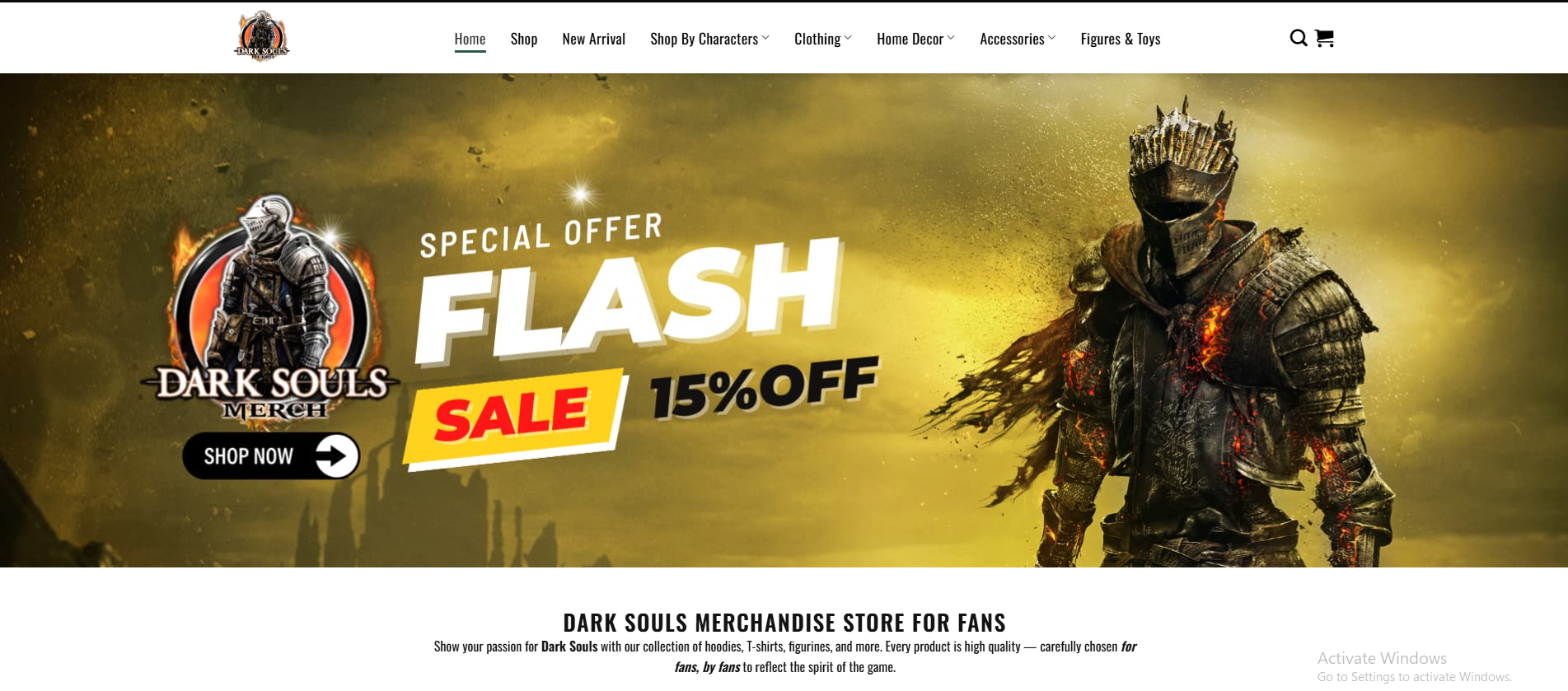
Task: Click the Dark Souls Merch header logo
Action: click(x=262, y=35)
